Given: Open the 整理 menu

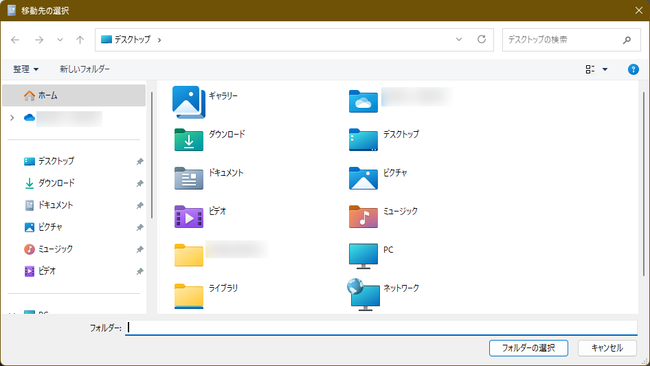Looking at the screenshot, I should (26, 69).
